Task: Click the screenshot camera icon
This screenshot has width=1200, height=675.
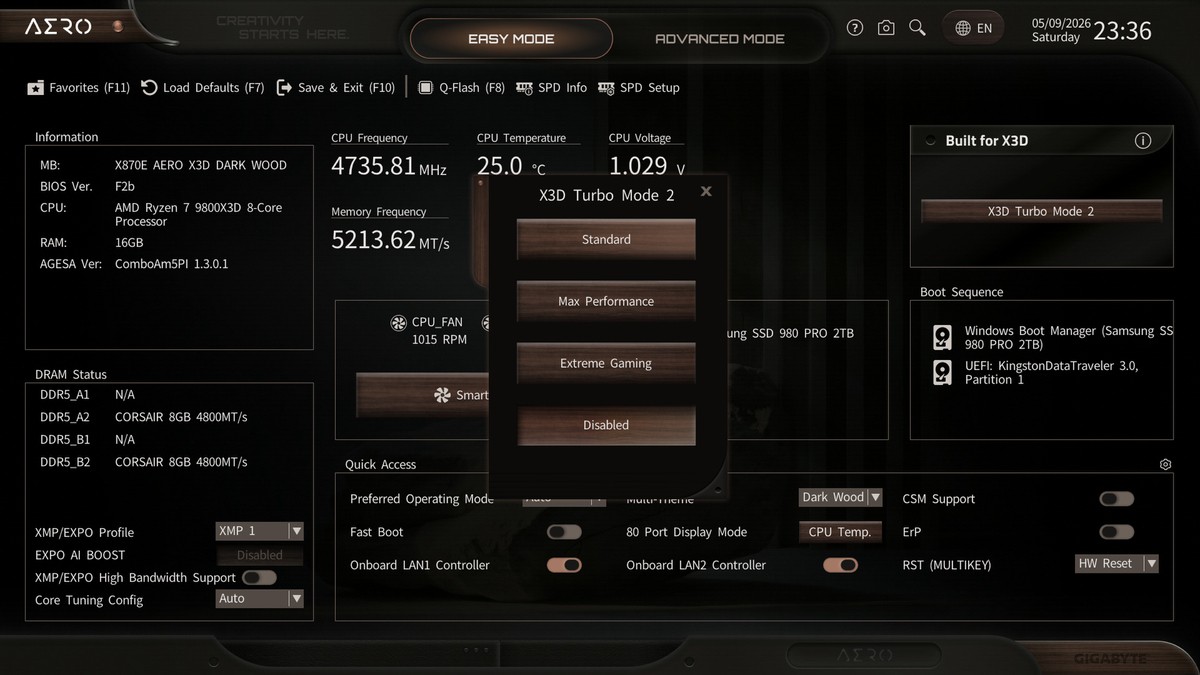Action: (886, 28)
